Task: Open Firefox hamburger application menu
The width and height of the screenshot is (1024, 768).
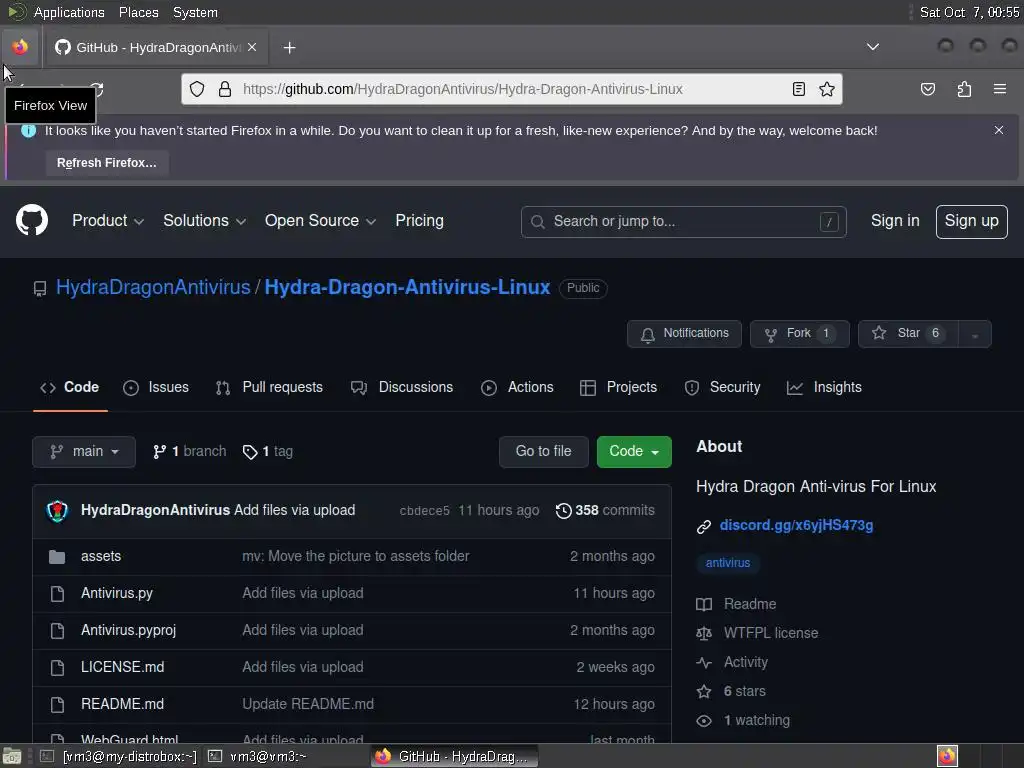Action: coord(1000,89)
